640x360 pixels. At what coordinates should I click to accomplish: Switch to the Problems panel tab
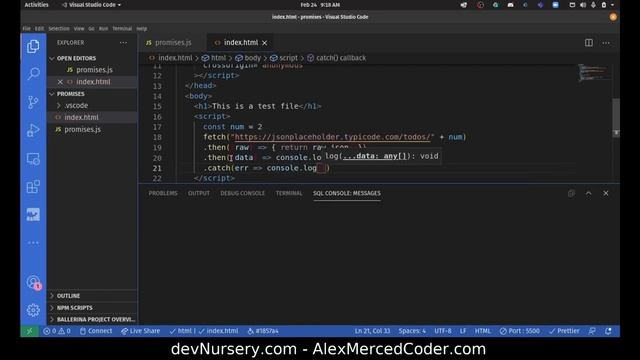(163, 193)
